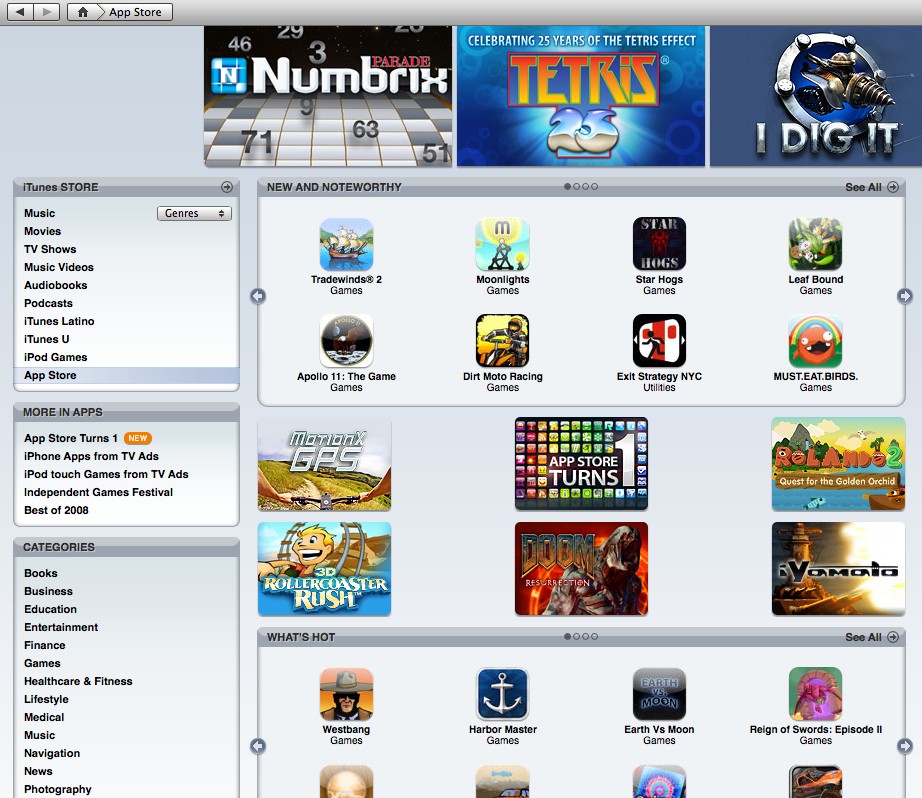Open the Entertainment category

tap(61, 627)
